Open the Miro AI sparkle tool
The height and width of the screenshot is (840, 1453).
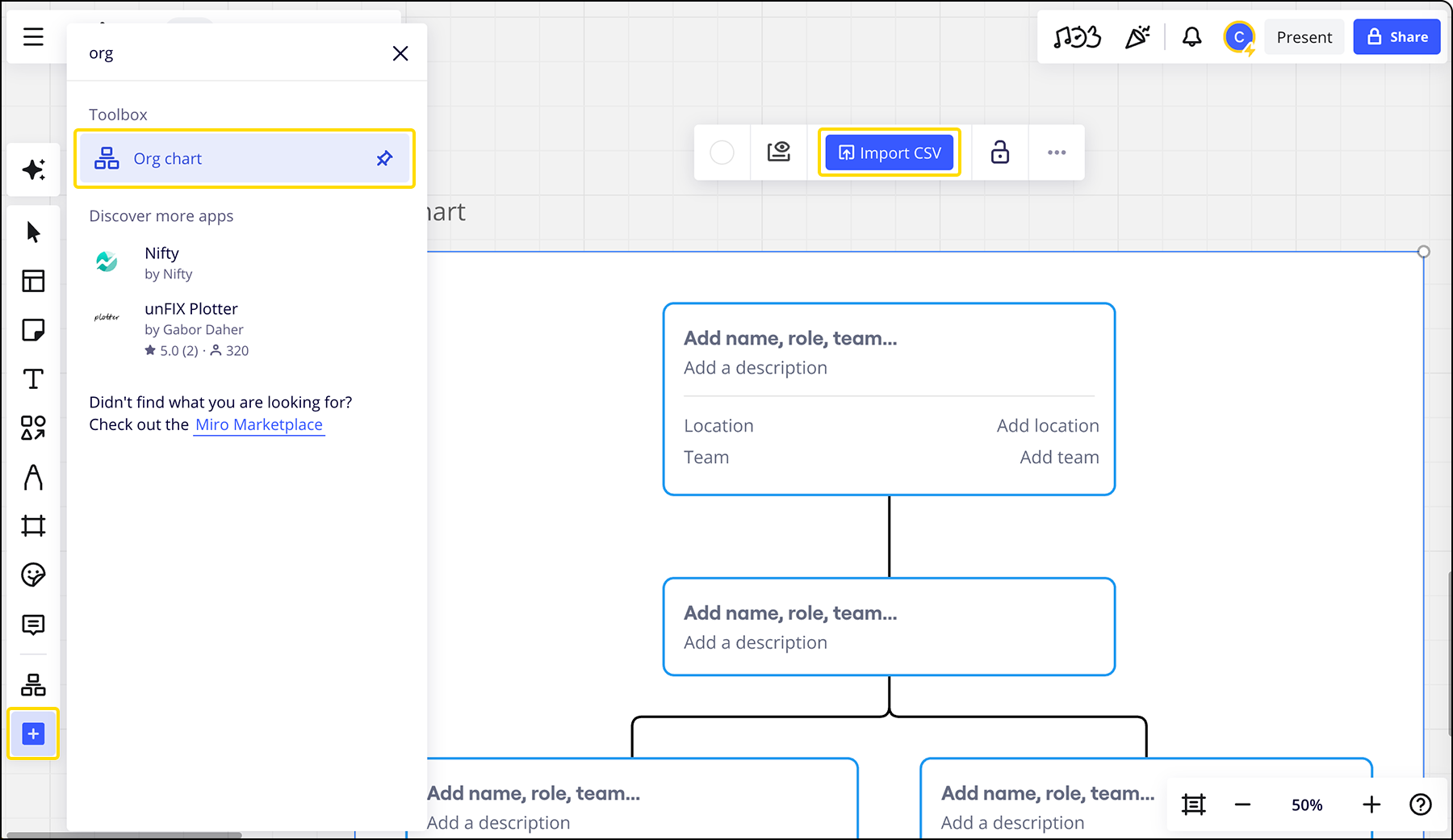click(33, 169)
